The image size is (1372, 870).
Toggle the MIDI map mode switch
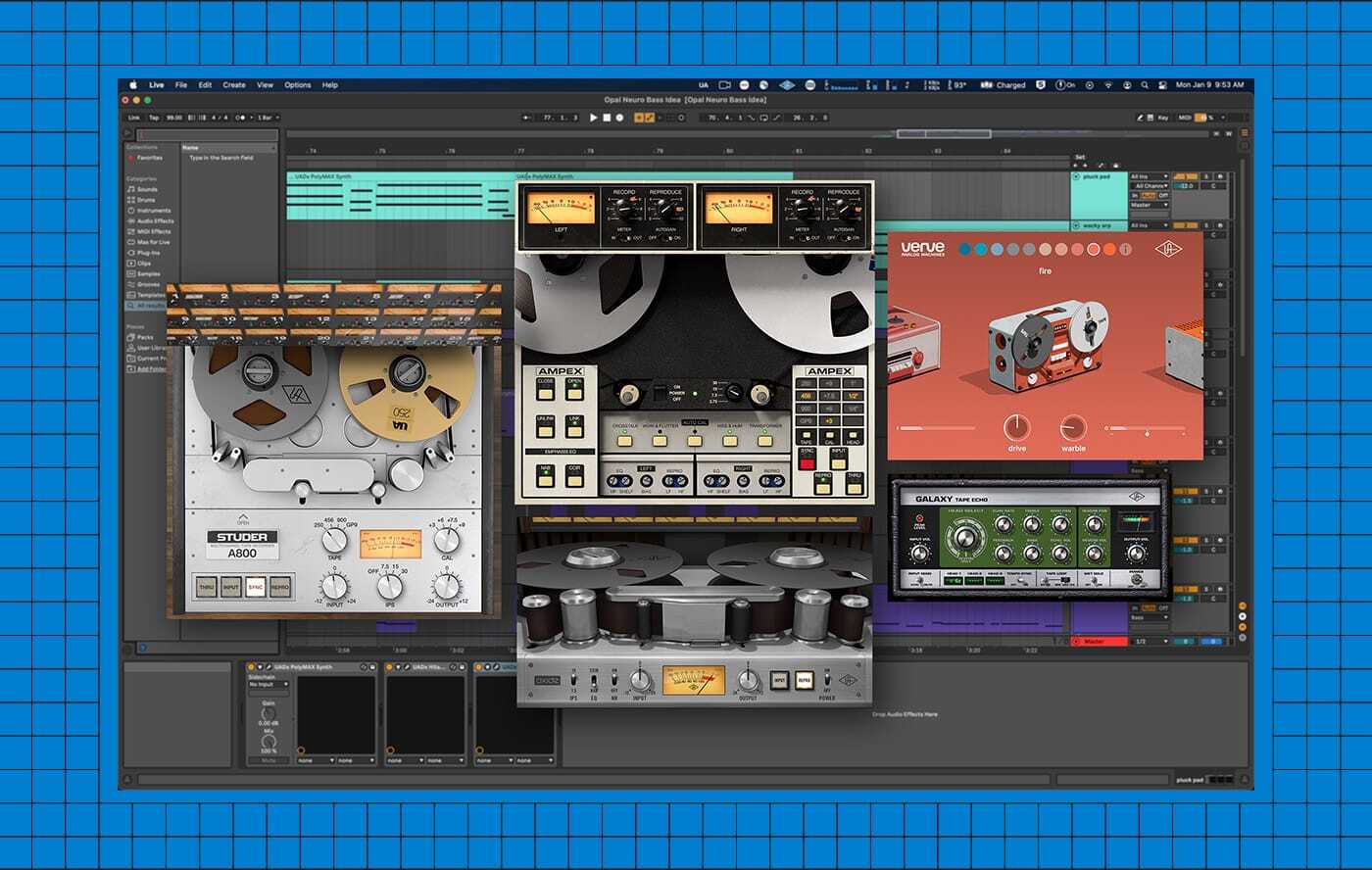[x=1185, y=118]
